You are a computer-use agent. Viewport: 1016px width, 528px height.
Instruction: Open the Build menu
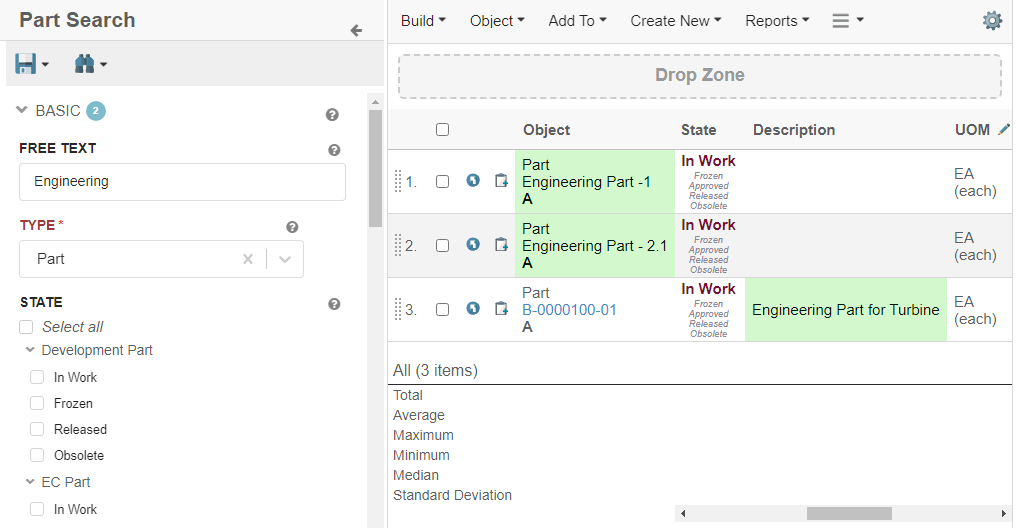tap(423, 21)
